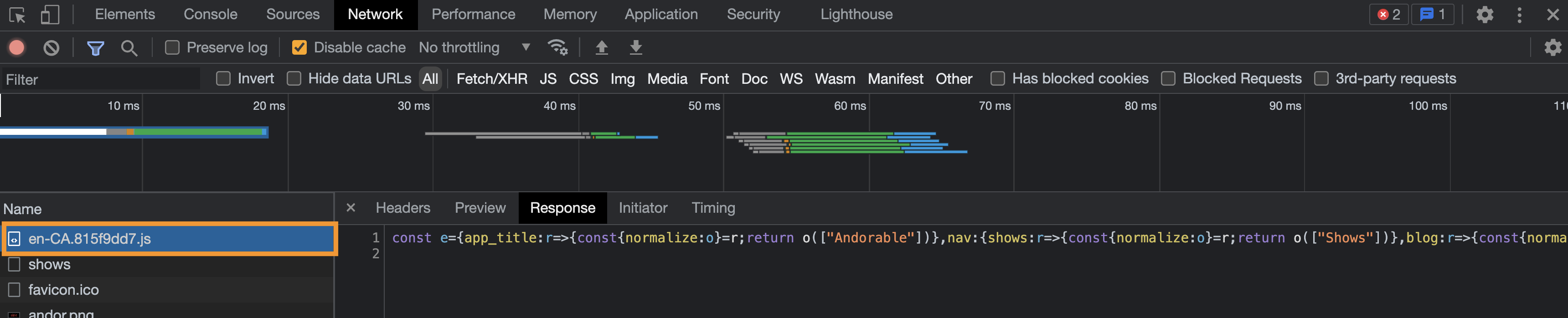Close the DevTools panel
The image size is (1568, 318).
(1553, 15)
